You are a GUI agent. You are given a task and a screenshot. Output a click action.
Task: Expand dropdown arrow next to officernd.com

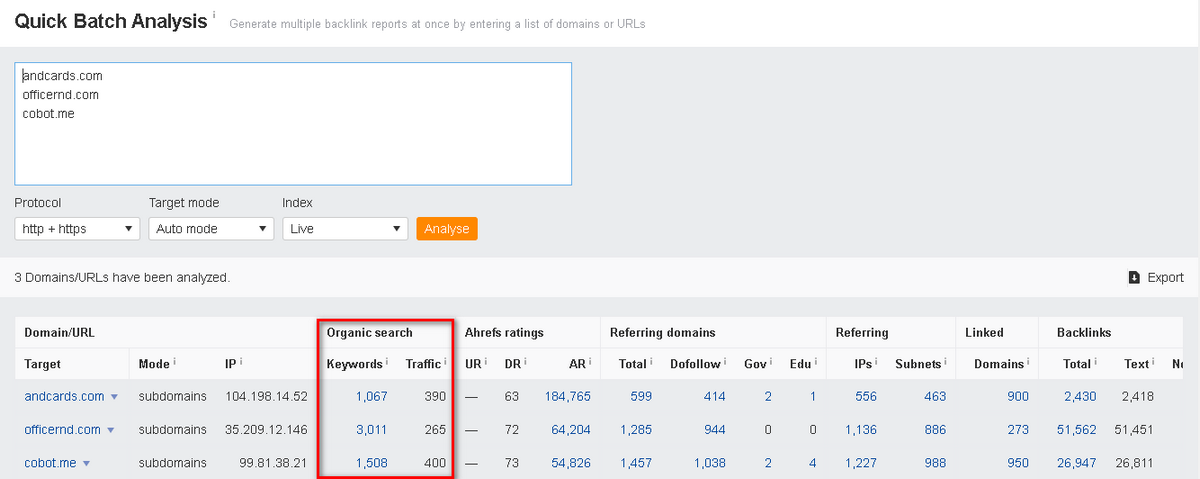pos(110,430)
